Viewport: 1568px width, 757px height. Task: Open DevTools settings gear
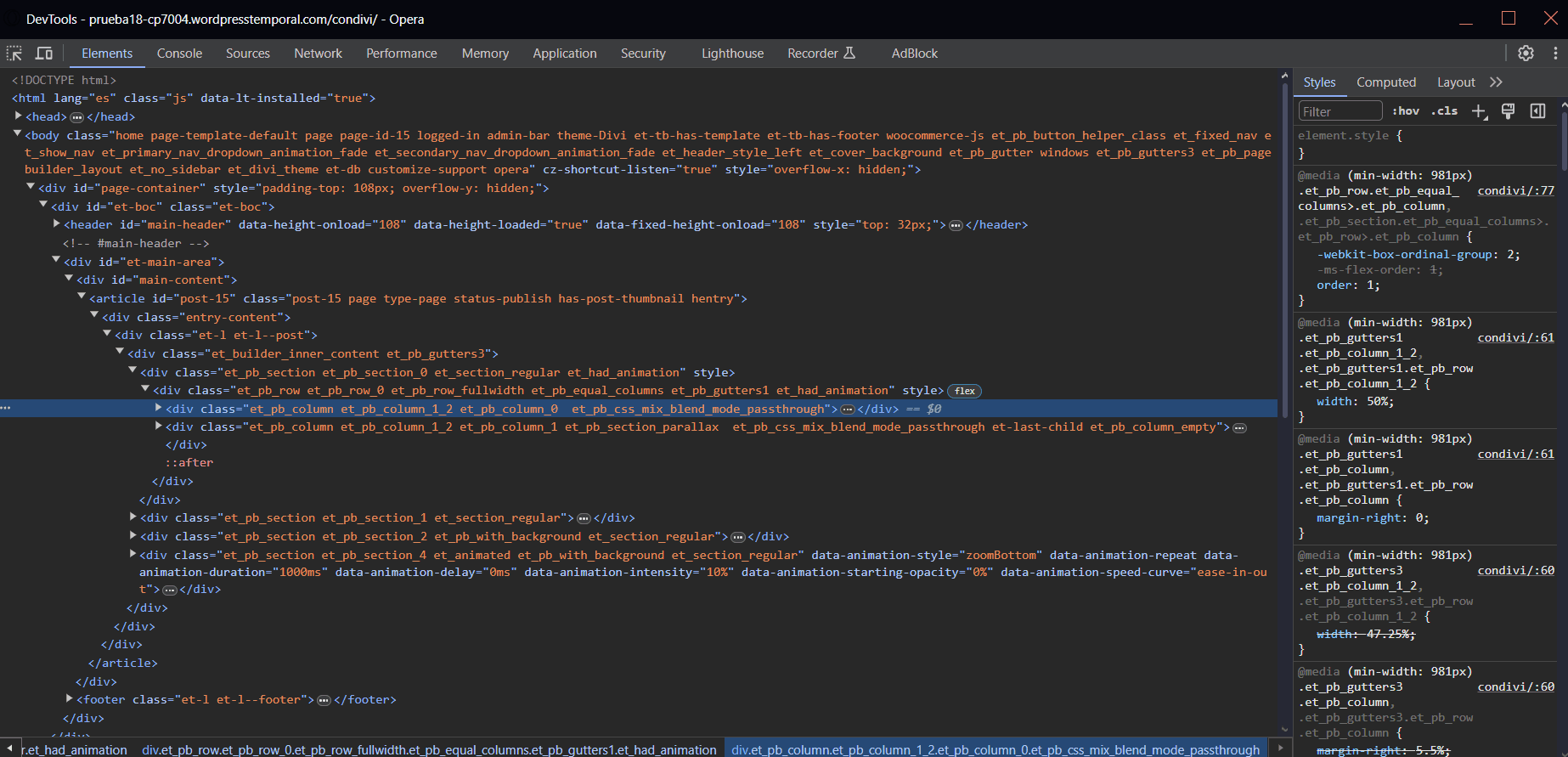tap(1526, 54)
